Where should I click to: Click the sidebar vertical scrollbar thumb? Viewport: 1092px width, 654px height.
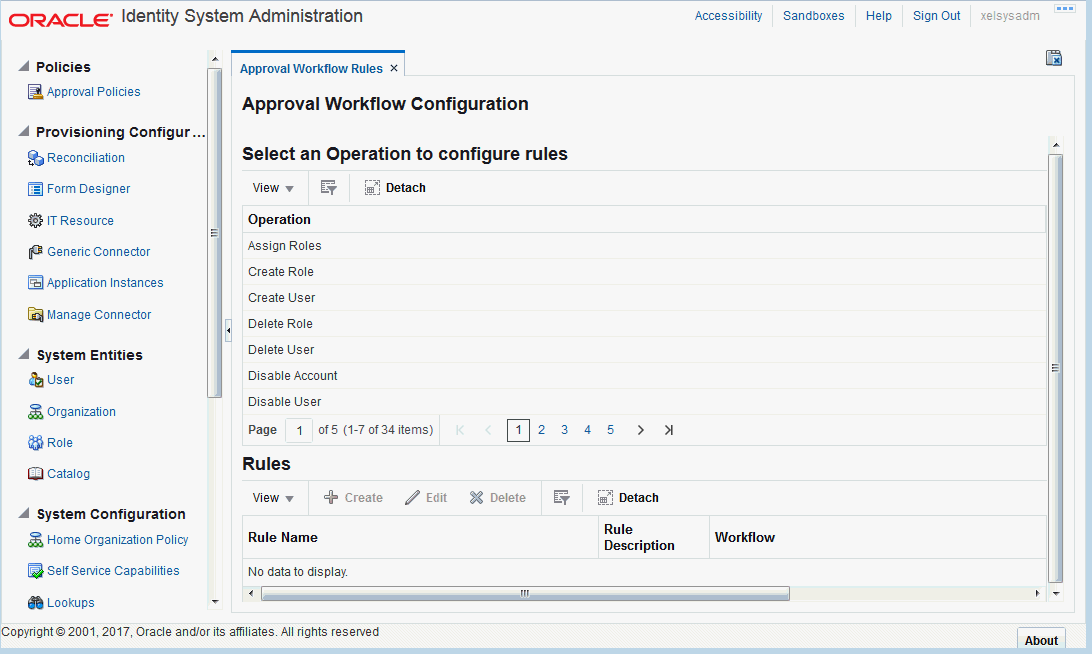click(x=214, y=233)
